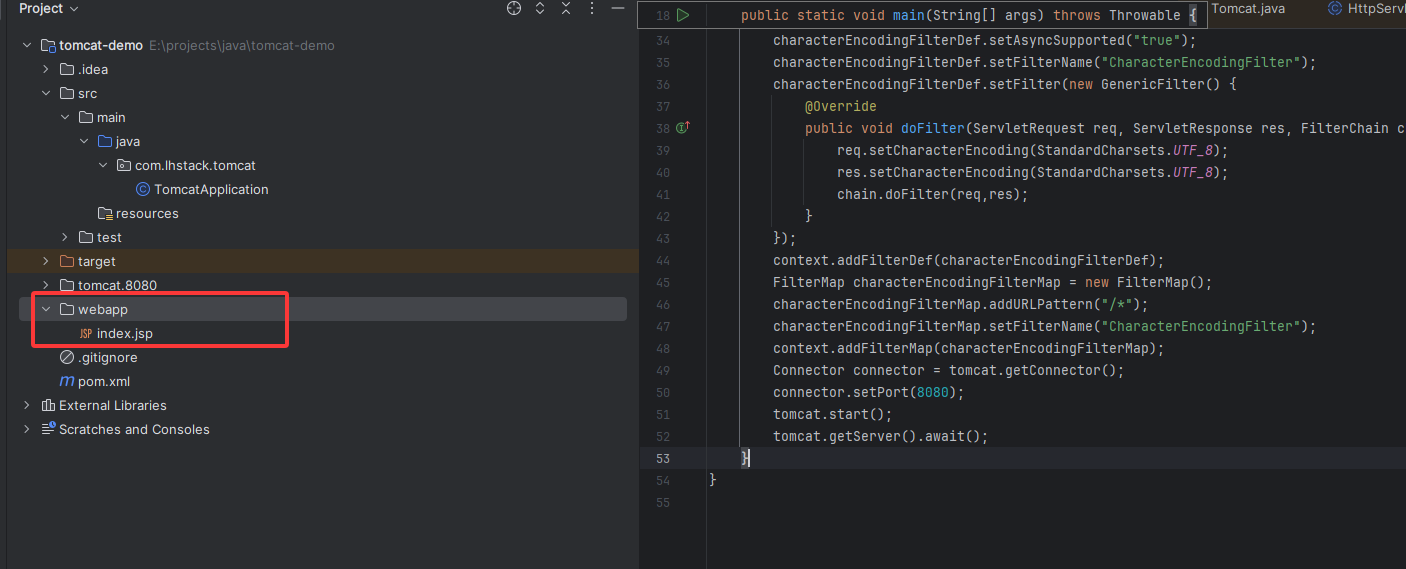This screenshot has height=569, width=1406.
Task: Click the Collapse All icon in Project panel
Action: (x=566, y=9)
